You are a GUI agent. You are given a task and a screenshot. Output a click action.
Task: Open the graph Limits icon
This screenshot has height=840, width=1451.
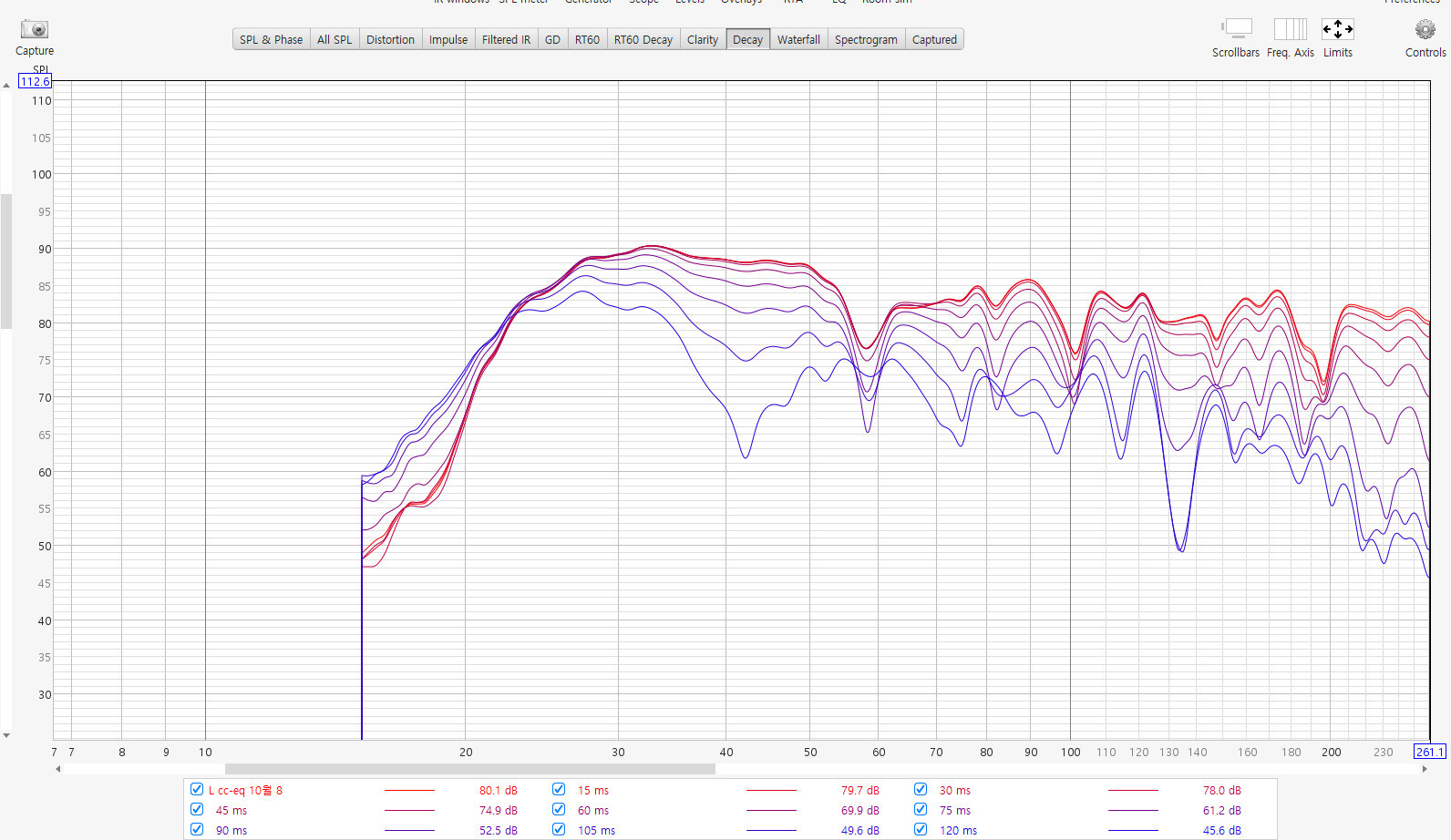pos(1337,29)
